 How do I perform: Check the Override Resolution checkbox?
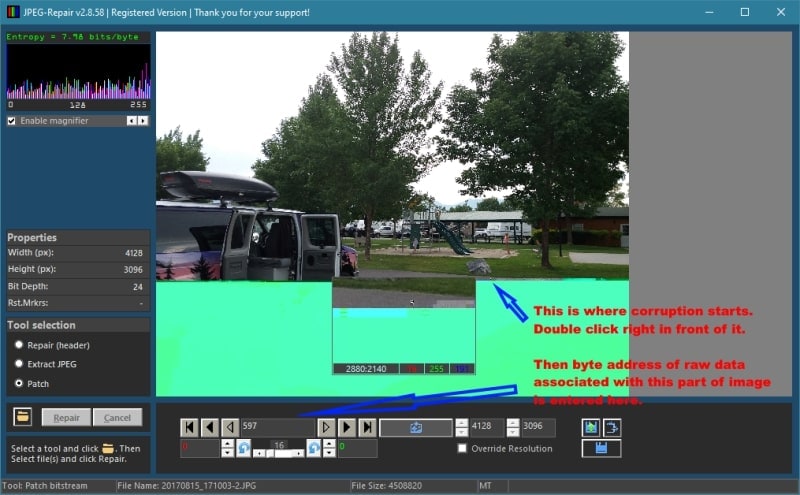pos(462,448)
